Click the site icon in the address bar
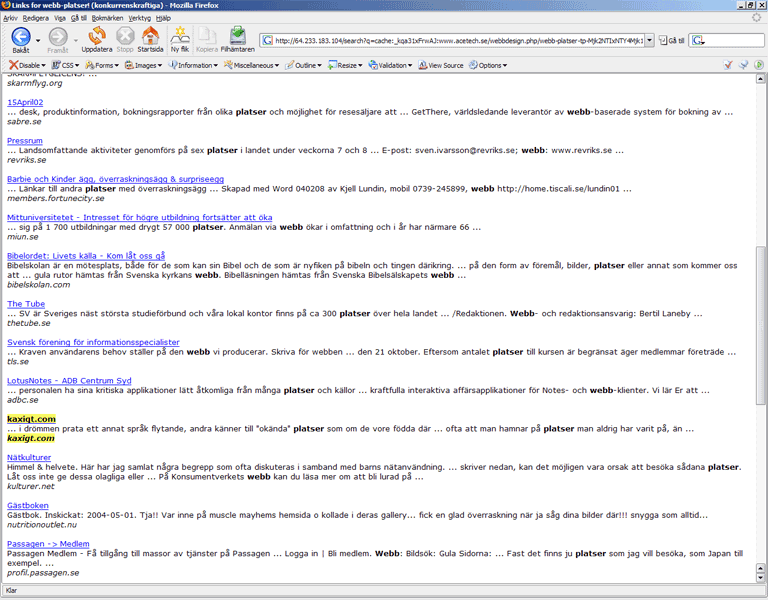 click(267, 40)
